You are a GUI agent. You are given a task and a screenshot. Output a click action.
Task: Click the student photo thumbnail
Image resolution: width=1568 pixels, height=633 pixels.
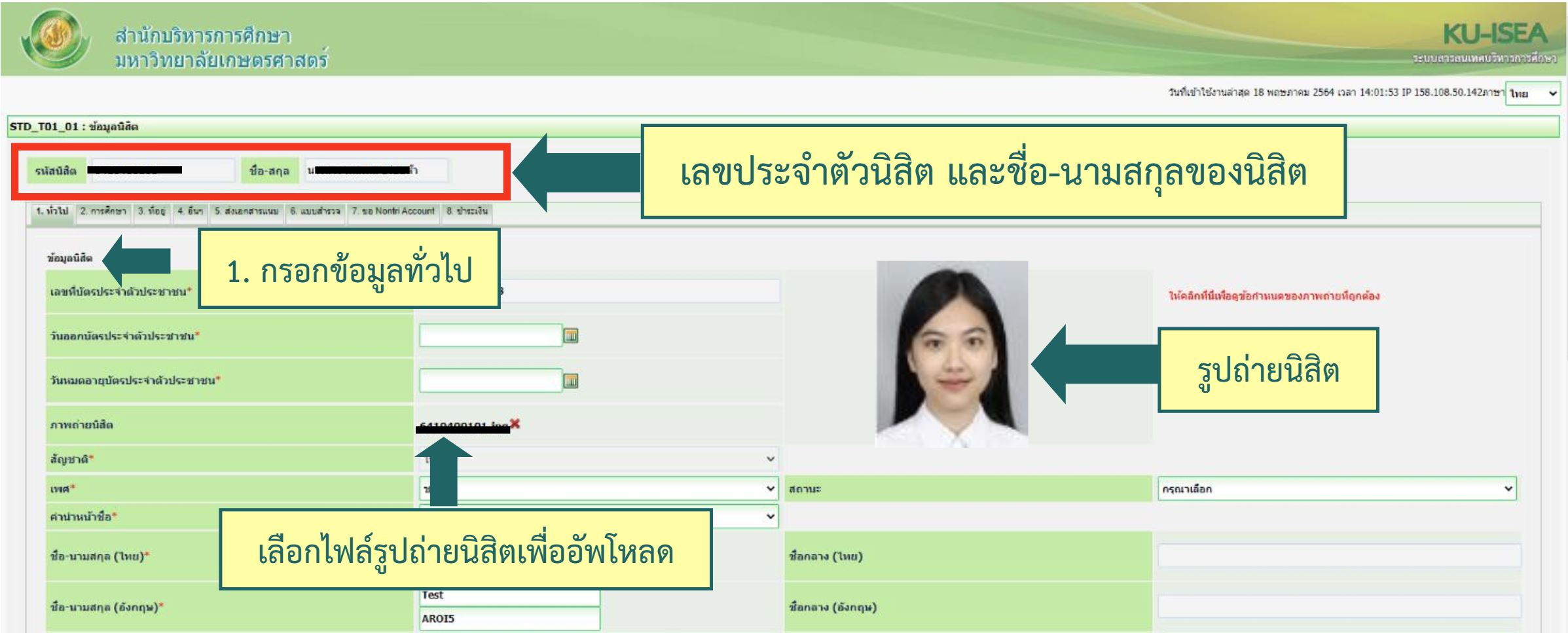(951, 353)
